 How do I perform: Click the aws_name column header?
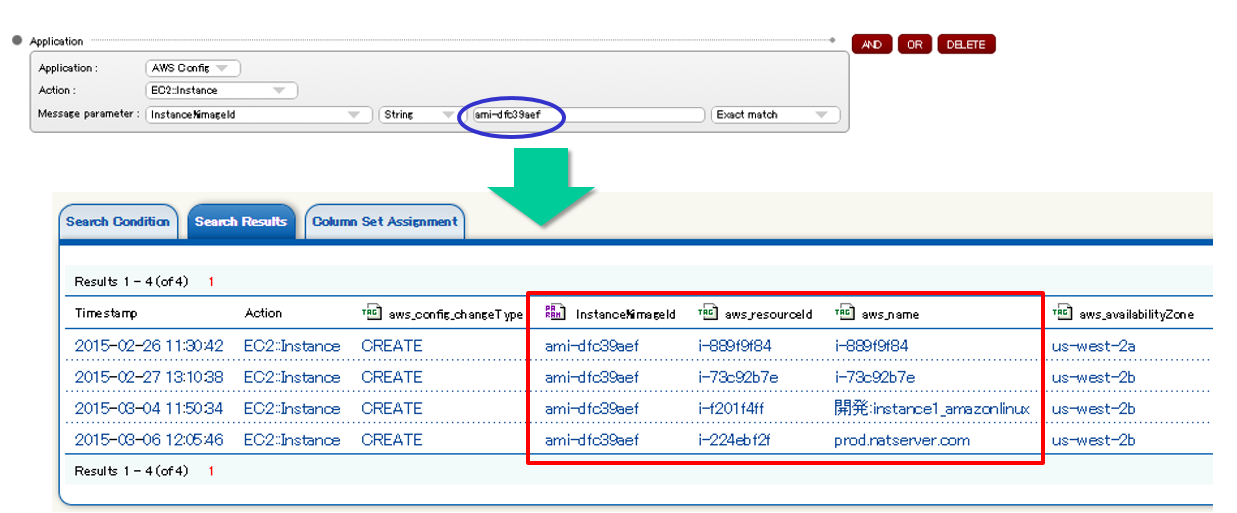(x=890, y=314)
